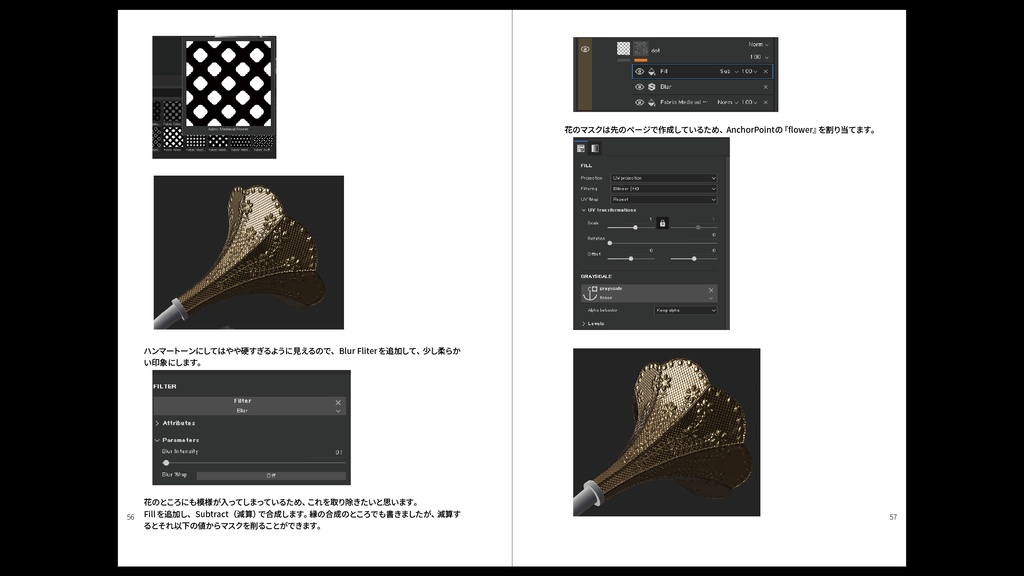This screenshot has width=1024, height=576.
Task: Switch to the first properties tab above FILL
Action: [x=579, y=149]
